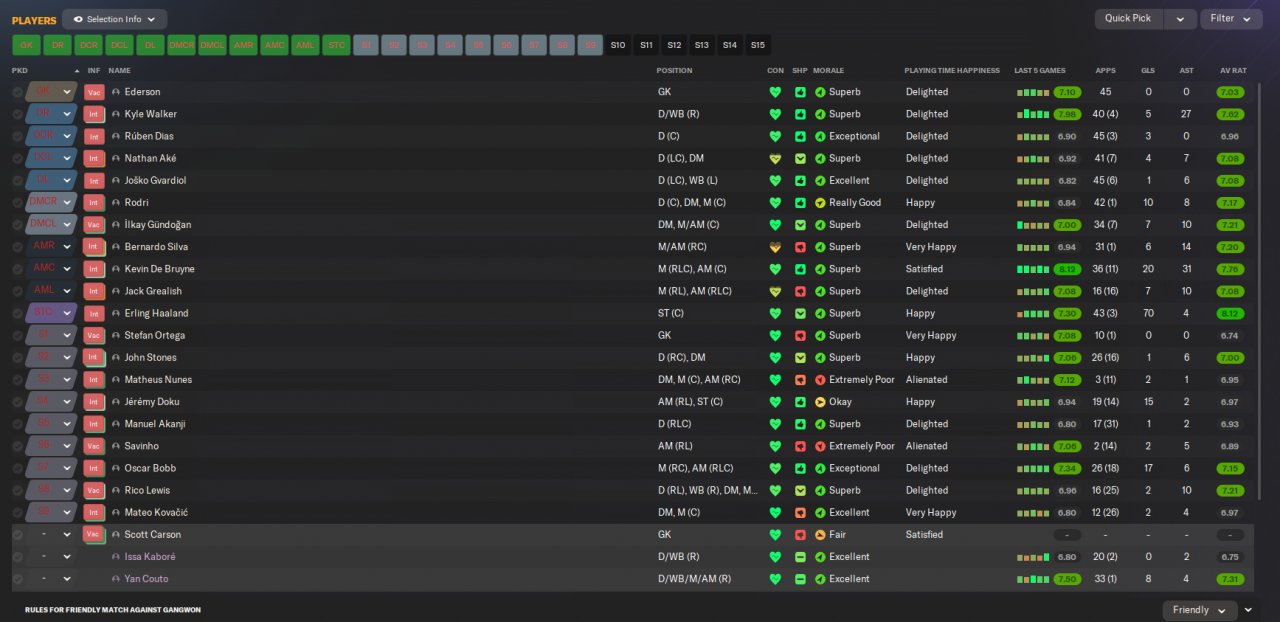Open Ederson's GK picked-position dropdown
Viewport: 1280px width, 622px height.
[52, 92]
